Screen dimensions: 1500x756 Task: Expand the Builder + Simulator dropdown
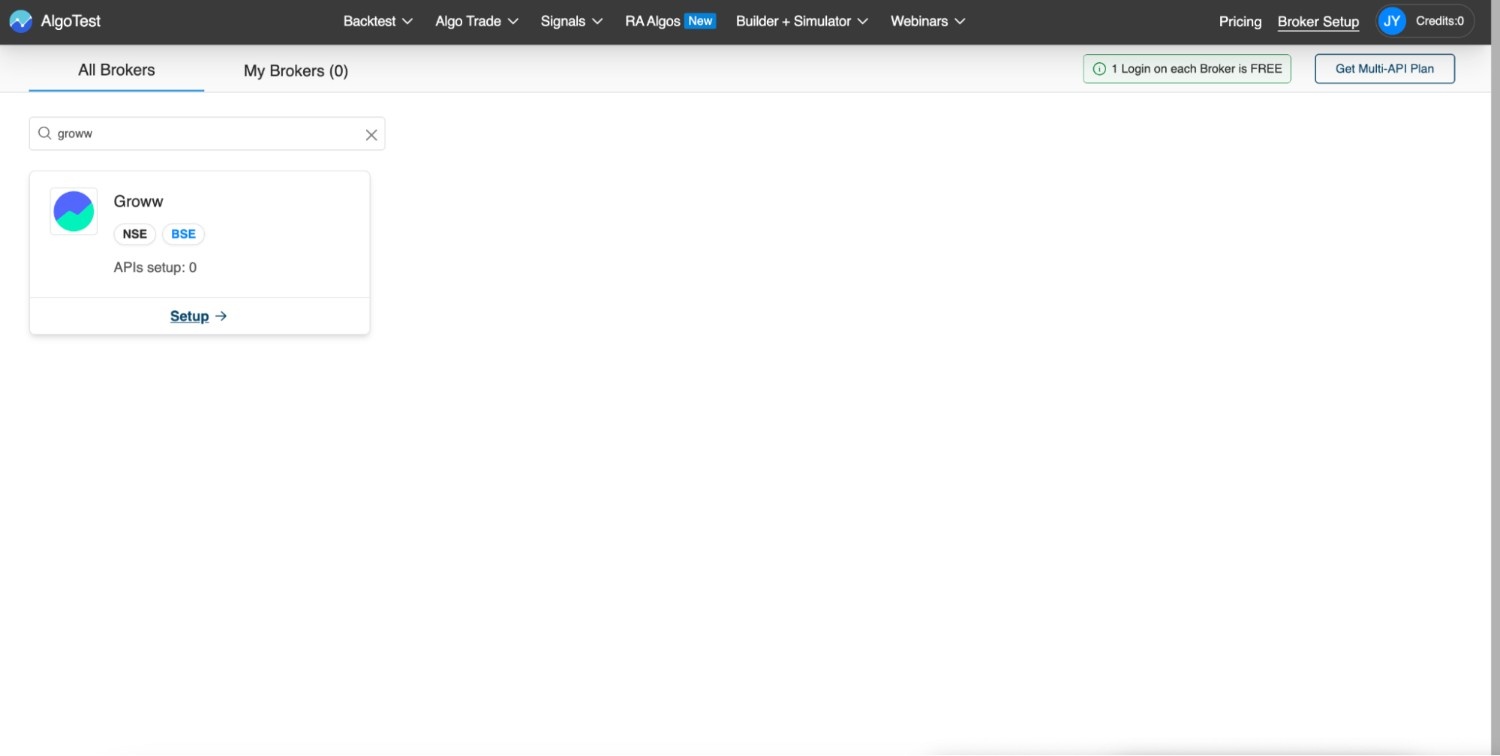tap(802, 21)
